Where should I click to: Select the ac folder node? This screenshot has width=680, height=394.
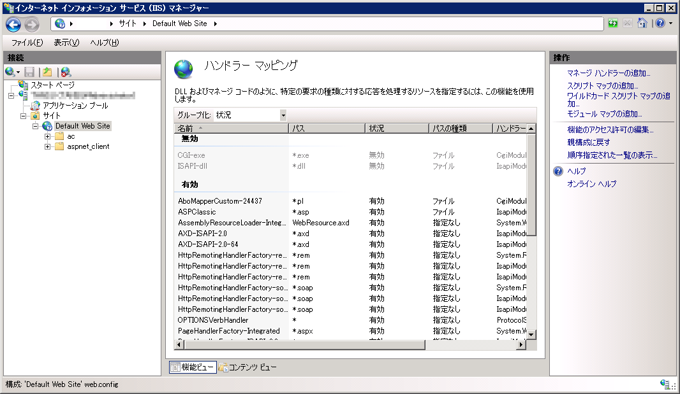pos(71,137)
